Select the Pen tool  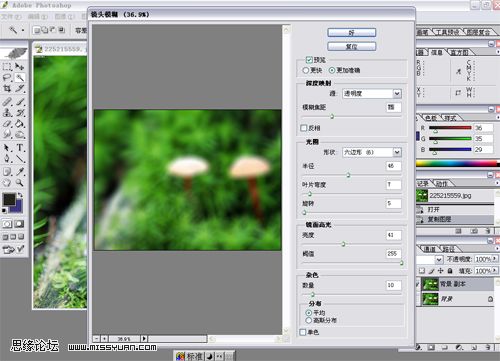(x=7, y=159)
